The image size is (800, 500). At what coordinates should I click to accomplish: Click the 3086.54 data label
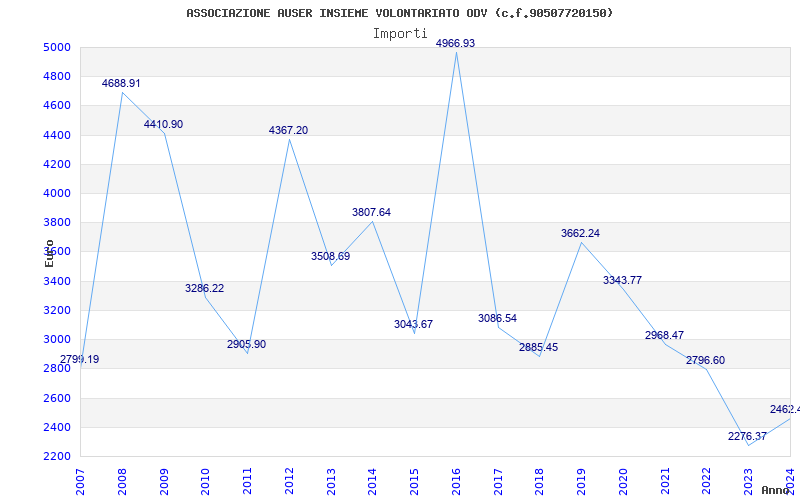click(x=497, y=318)
